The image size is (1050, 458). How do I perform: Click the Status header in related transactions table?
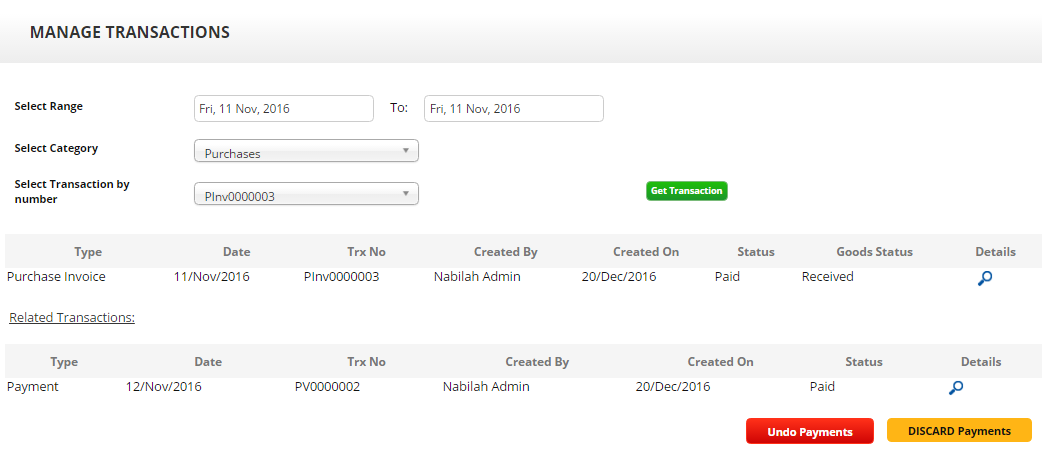(863, 362)
